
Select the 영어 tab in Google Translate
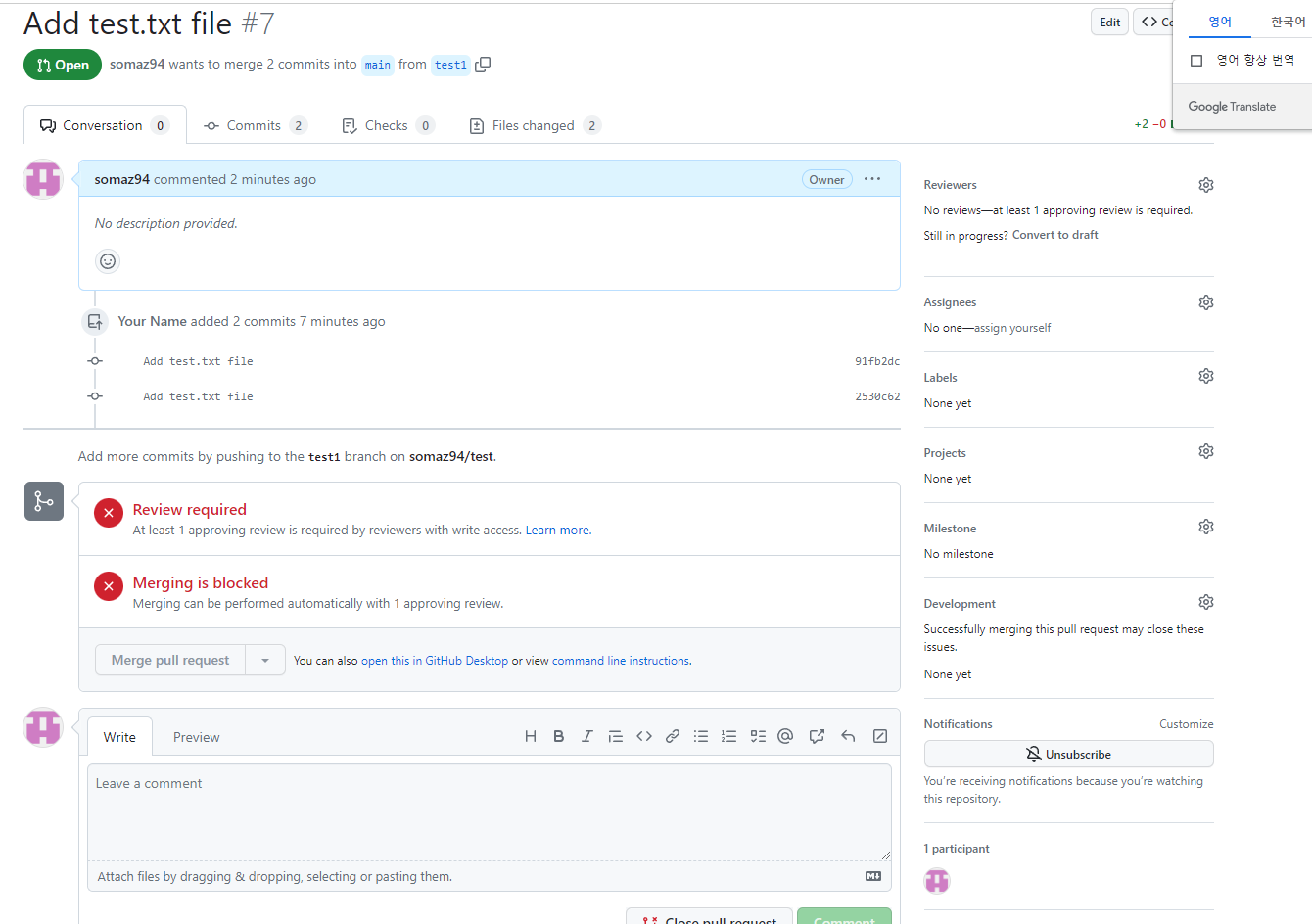tap(1220, 22)
